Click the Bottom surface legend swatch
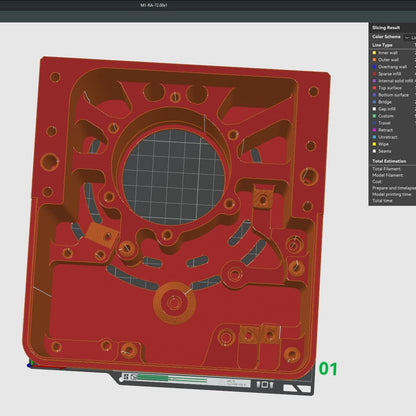416x416 pixels. pos(374,95)
